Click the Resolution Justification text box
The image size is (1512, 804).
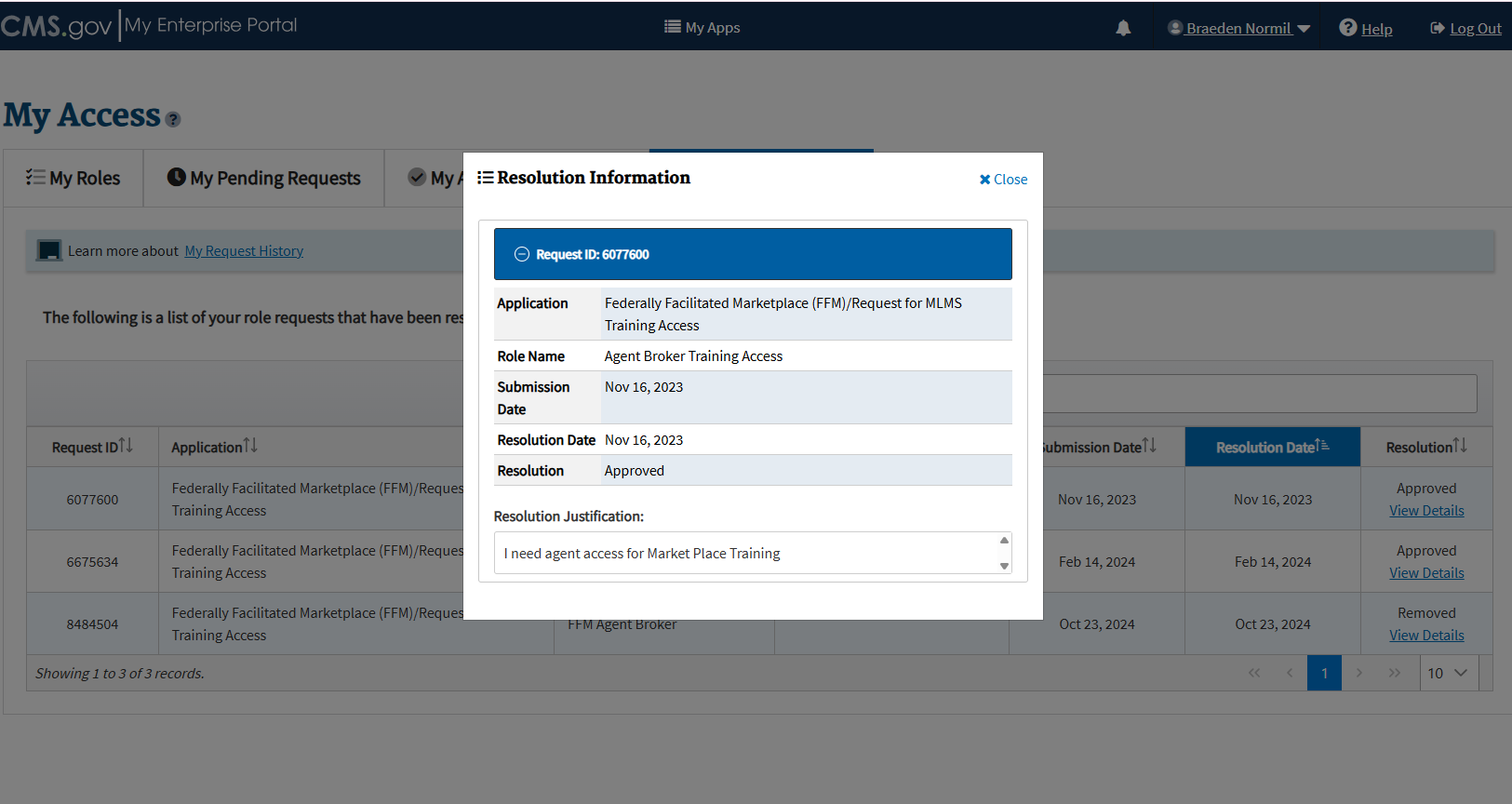pos(753,553)
